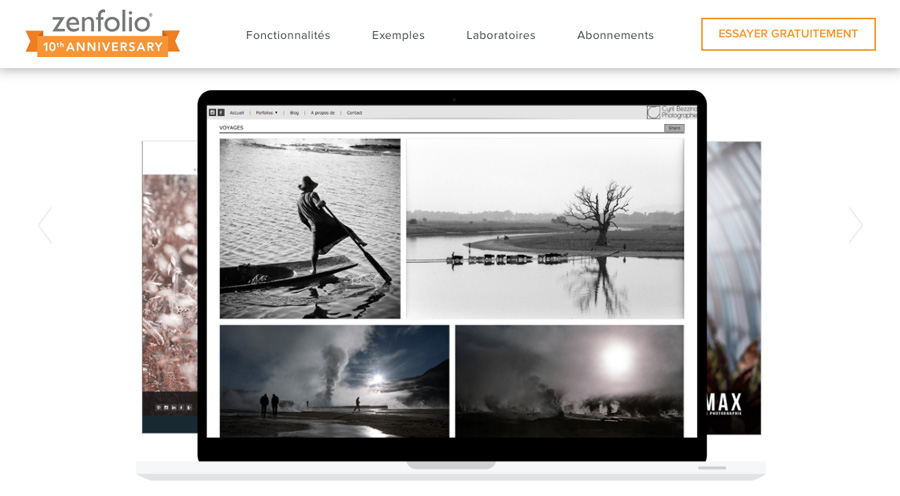Go to the Laboratoires page
900x496 pixels.
click(501, 35)
